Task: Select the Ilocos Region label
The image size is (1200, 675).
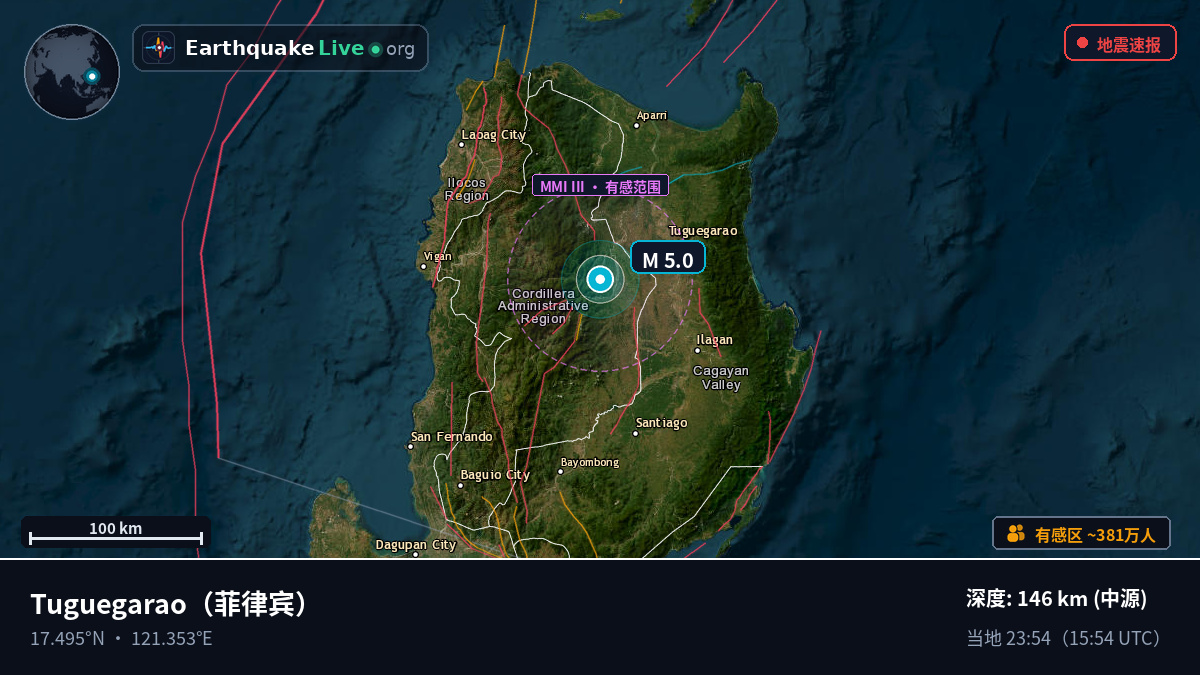Action: 467,189
